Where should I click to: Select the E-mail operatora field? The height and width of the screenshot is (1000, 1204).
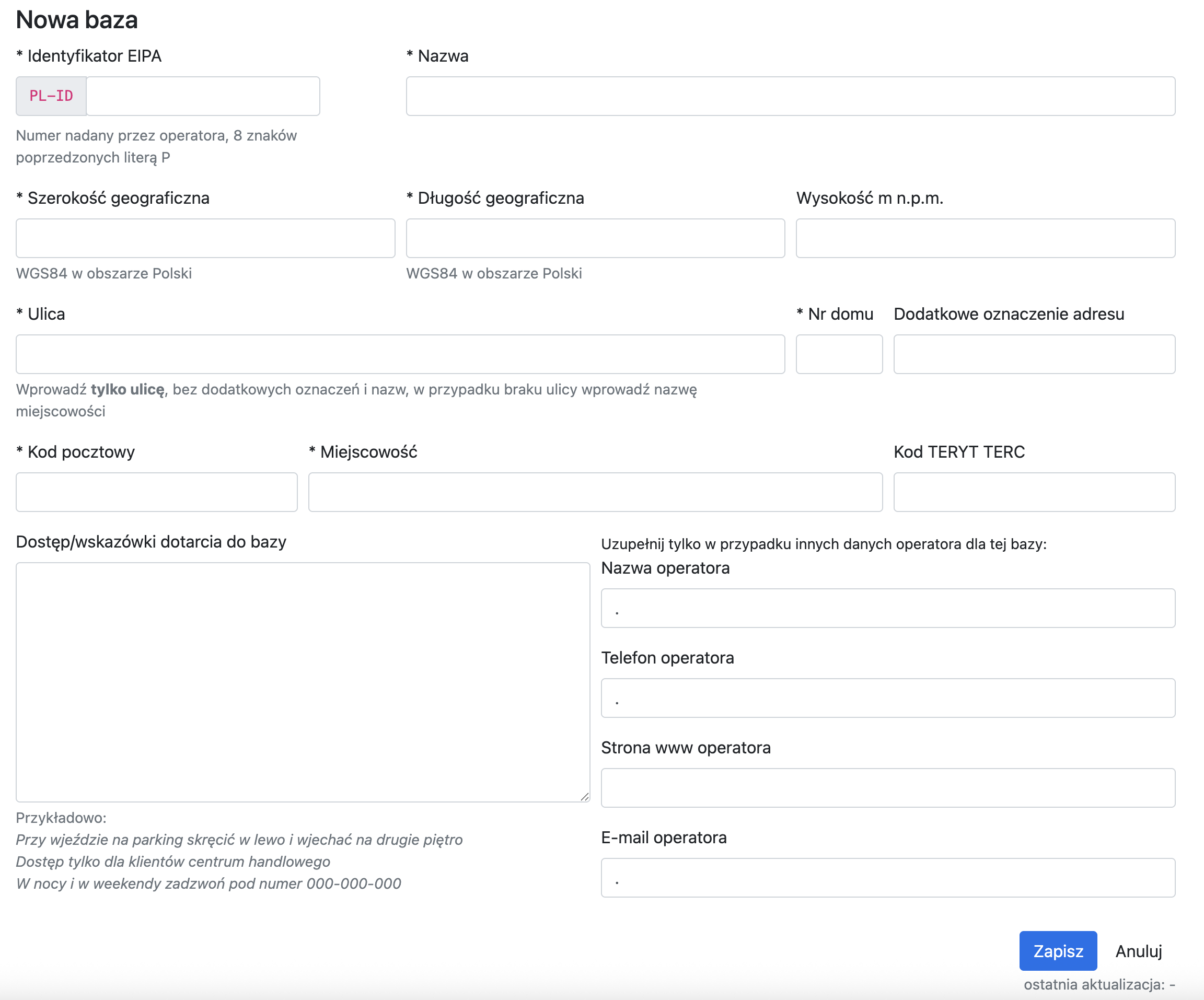pyautogui.click(x=887, y=877)
